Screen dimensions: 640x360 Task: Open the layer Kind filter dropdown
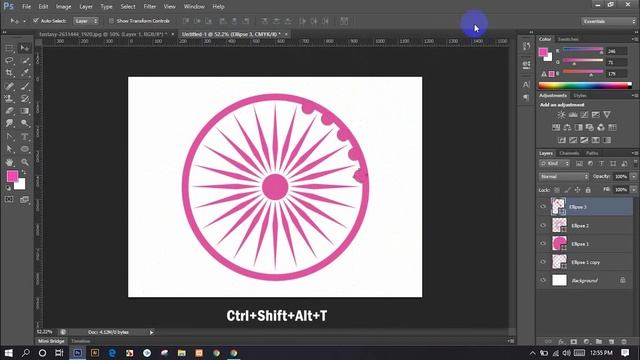555,163
